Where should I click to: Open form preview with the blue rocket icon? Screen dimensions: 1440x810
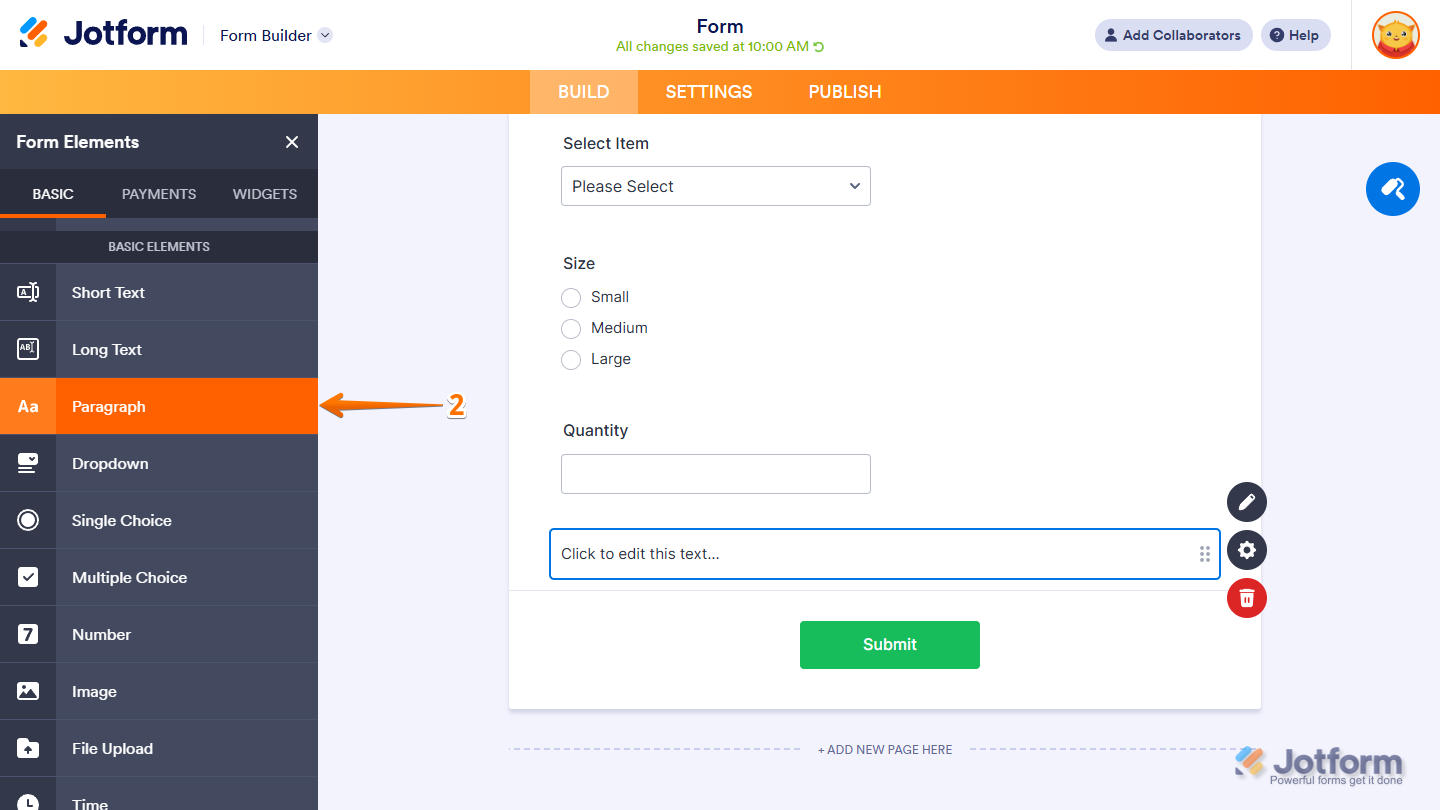pos(1392,189)
